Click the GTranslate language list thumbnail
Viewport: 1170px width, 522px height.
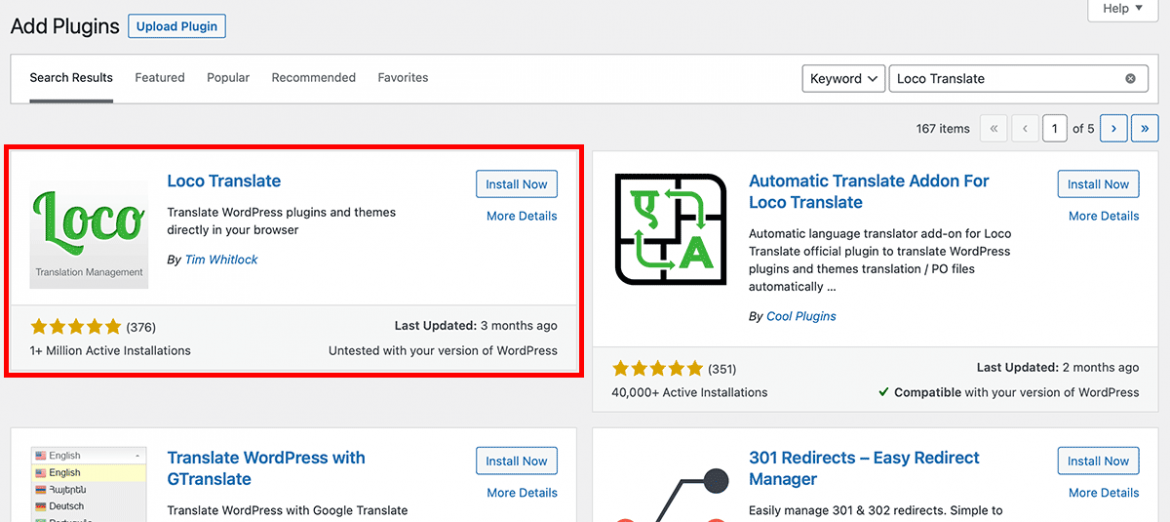89,484
